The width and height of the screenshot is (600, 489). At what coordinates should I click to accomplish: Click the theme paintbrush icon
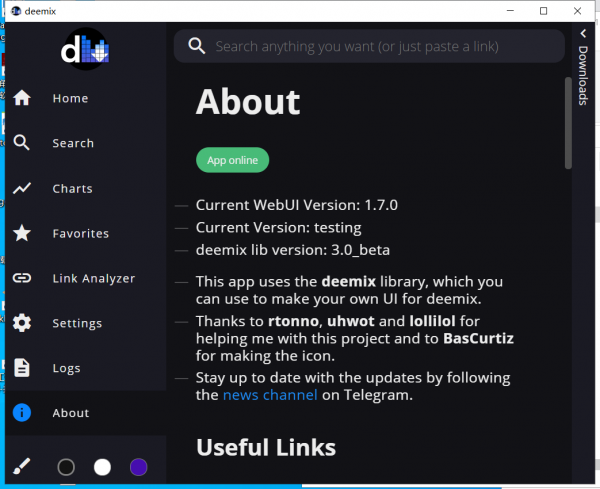(x=21, y=466)
